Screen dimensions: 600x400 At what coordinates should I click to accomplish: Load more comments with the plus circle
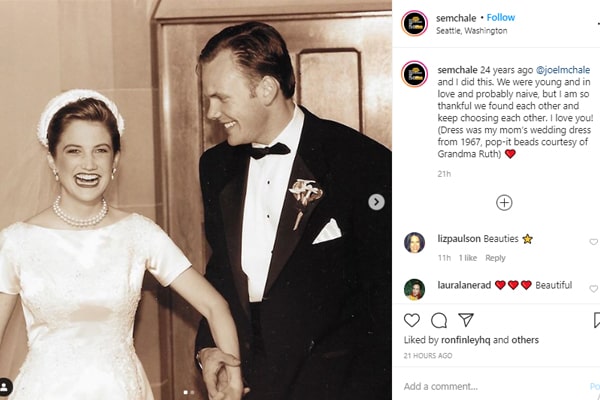click(504, 202)
